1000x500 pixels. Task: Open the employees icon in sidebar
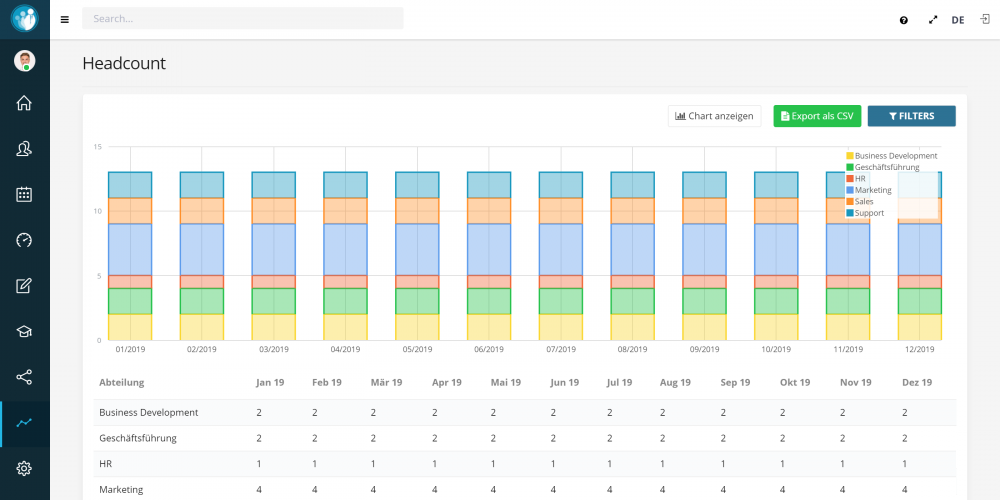pos(24,149)
